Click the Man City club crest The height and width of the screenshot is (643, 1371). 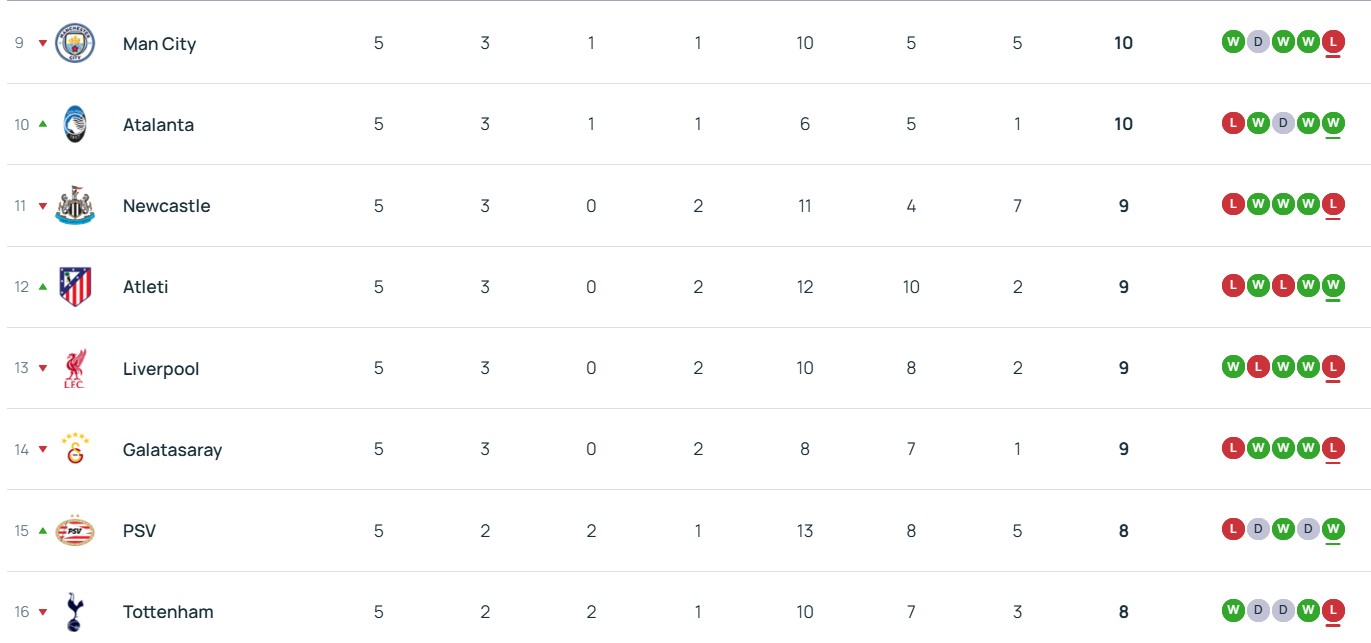(x=75, y=43)
